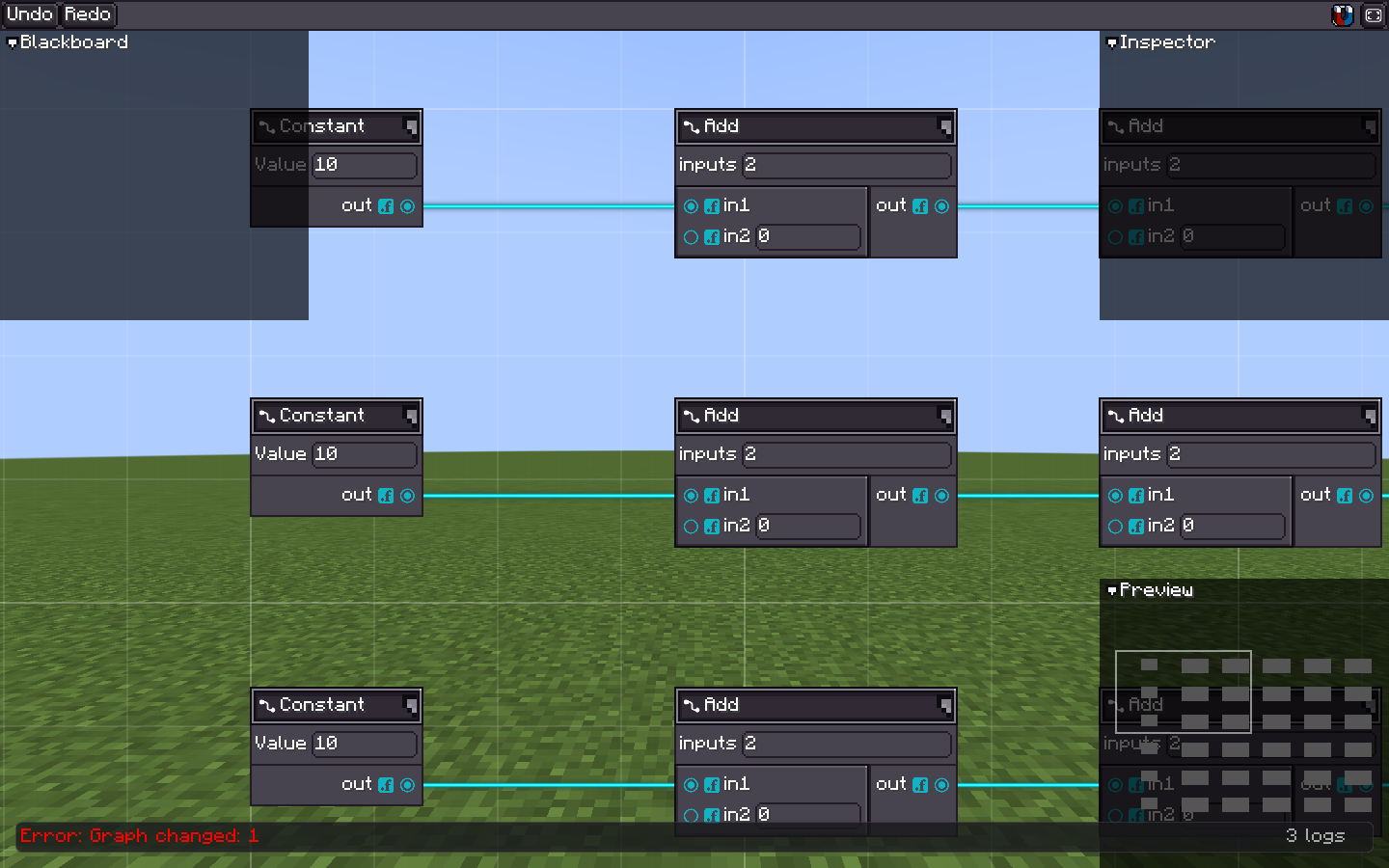Viewport: 1389px width, 868px height.
Task: Collapse the Blackboard panel
Action: click(13, 42)
